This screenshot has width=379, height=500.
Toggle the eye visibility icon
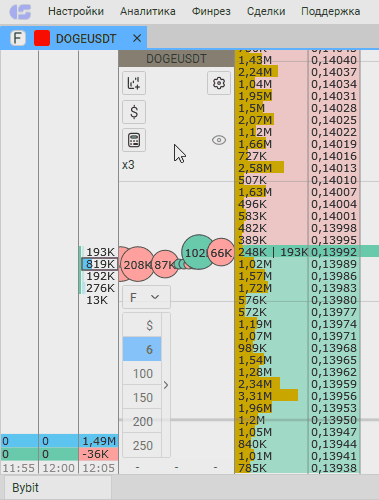click(219, 140)
